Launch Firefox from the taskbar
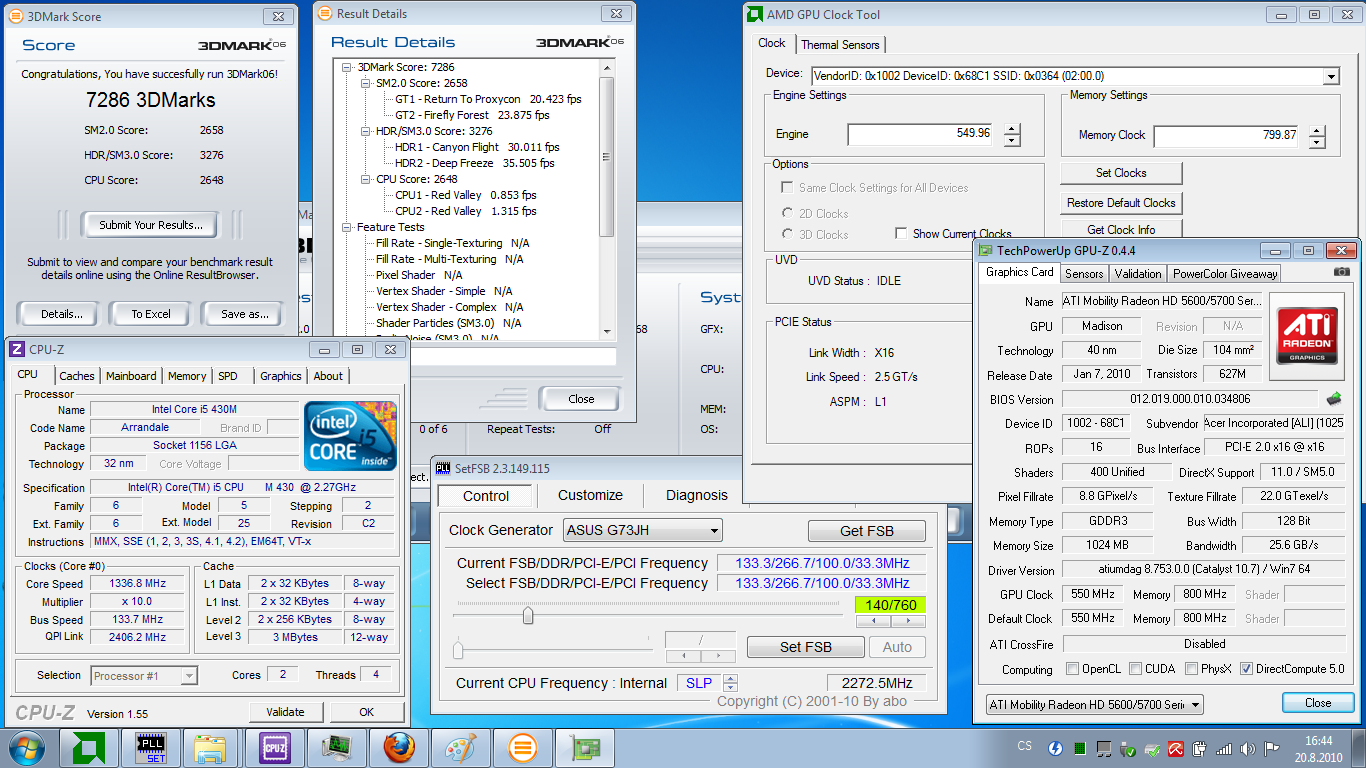The width and height of the screenshot is (1366, 768). (x=398, y=748)
